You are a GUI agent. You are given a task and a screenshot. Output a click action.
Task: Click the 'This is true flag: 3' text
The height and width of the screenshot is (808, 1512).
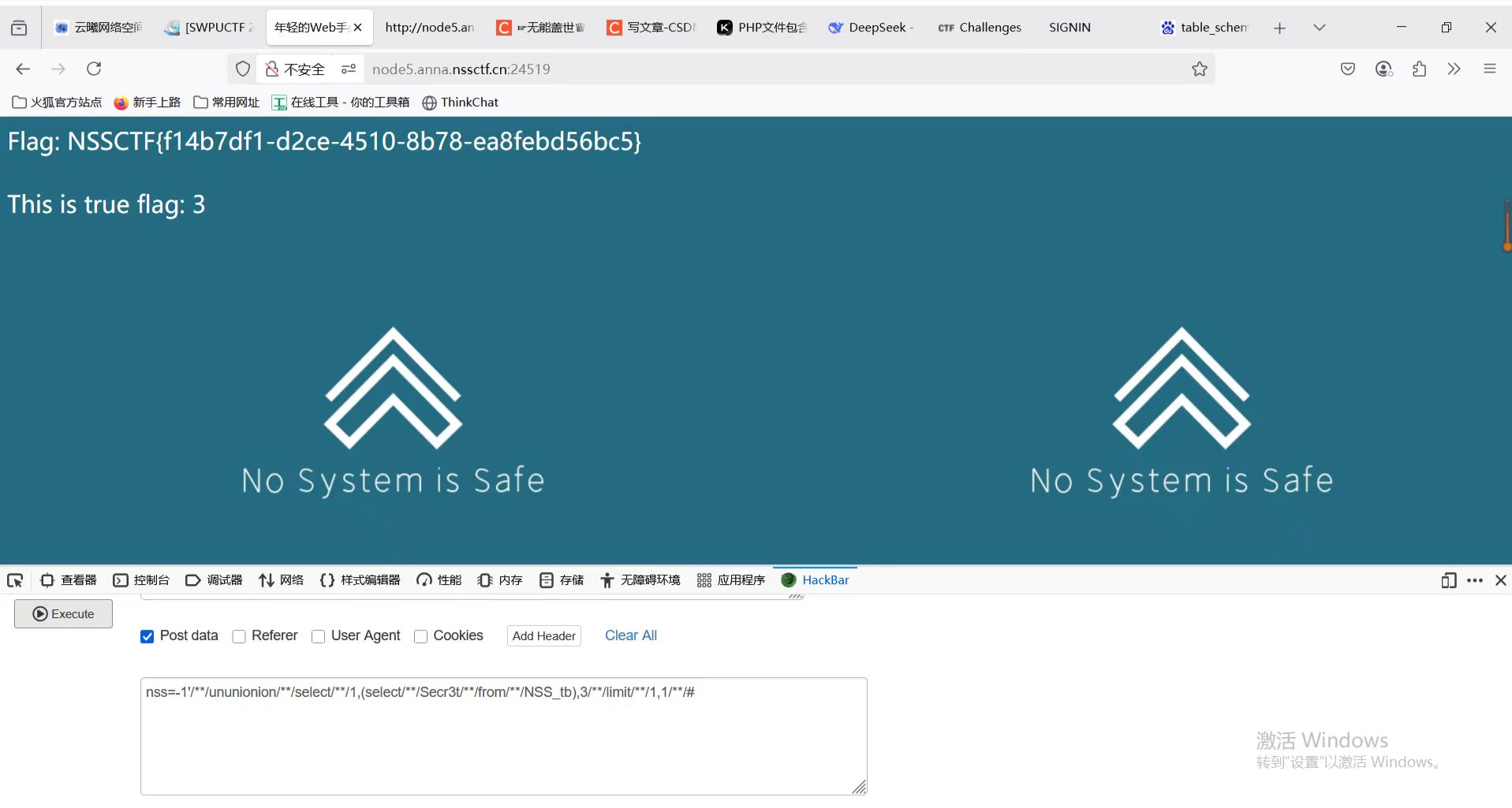(x=106, y=205)
